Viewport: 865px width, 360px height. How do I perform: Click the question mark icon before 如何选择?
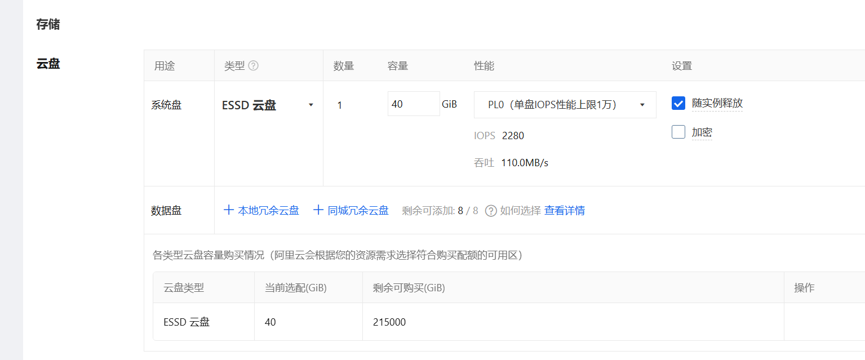[x=491, y=211]
